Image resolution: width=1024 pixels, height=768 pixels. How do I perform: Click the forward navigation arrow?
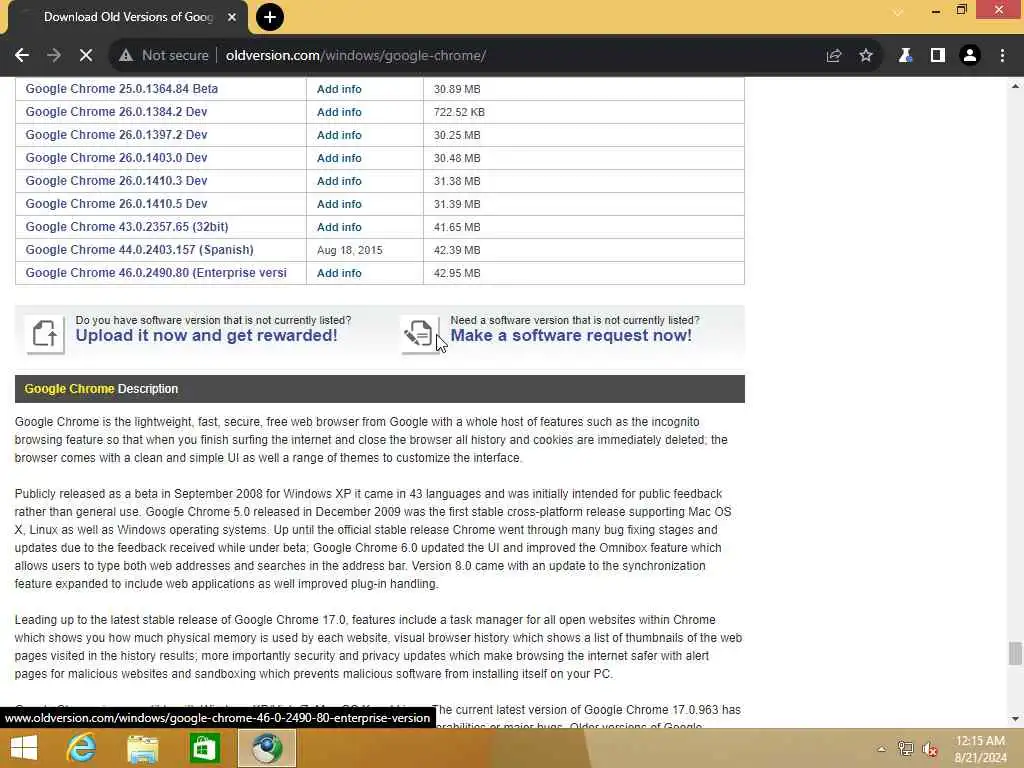pos(54,56)
